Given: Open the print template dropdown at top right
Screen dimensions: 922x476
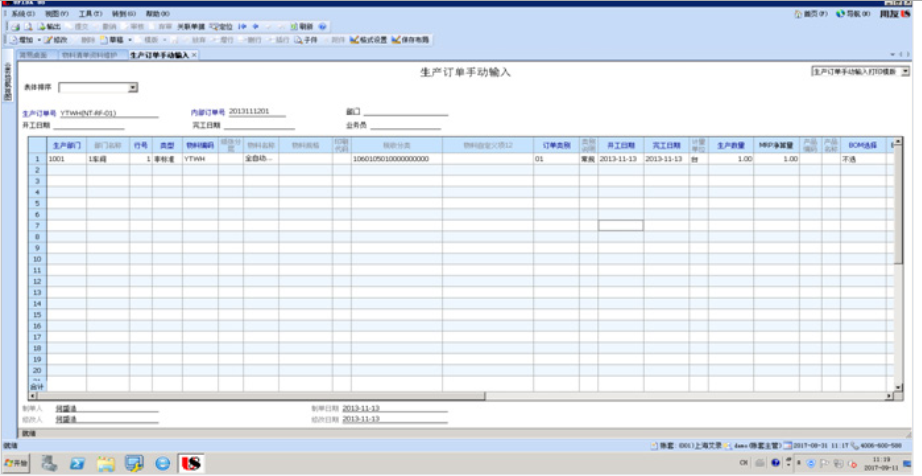Looking at the screenshot, I should (x=905, y=72).
